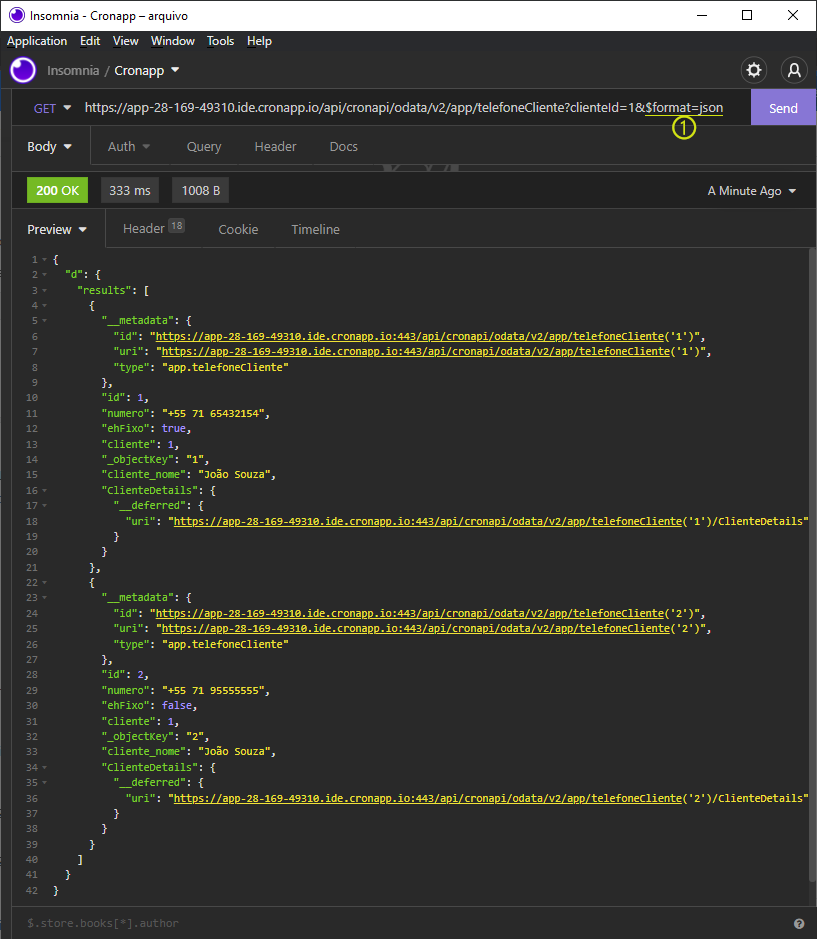Open the telefoneCliente('2') uri link on line 25
This screenshot has height=939, width=817.
[x=416, y=628]
